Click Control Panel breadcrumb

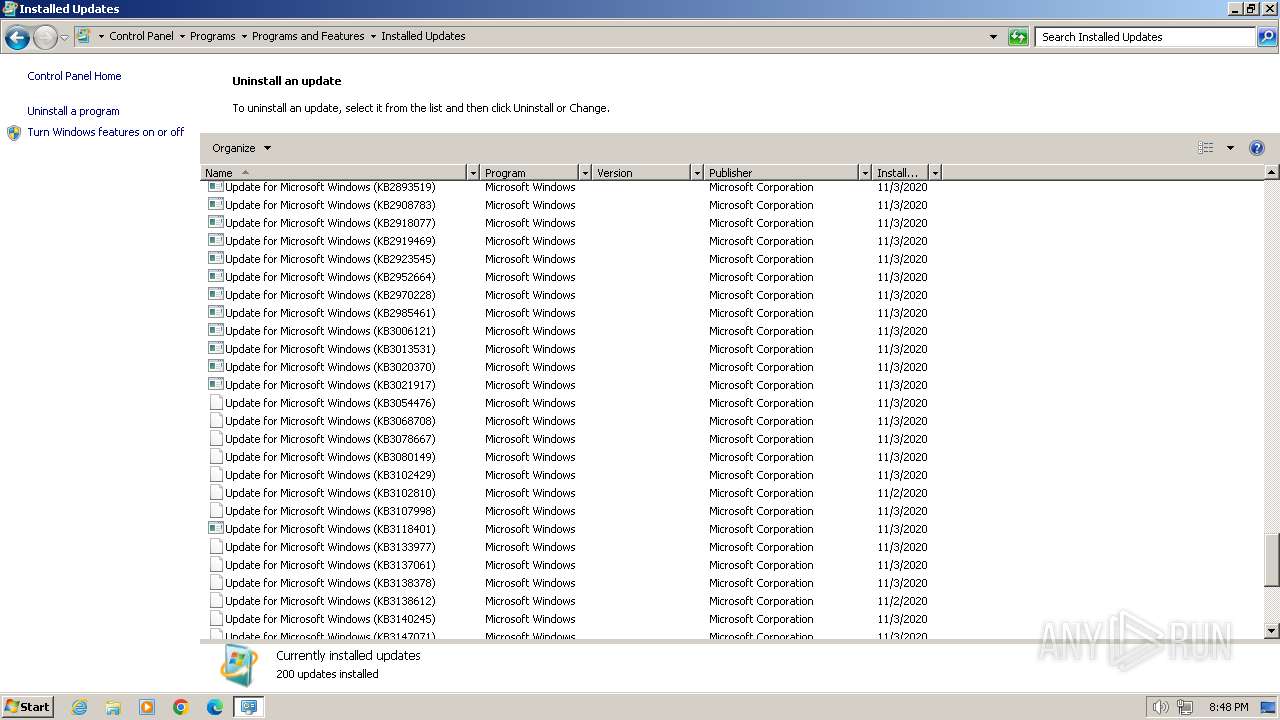tap(141, 36)
